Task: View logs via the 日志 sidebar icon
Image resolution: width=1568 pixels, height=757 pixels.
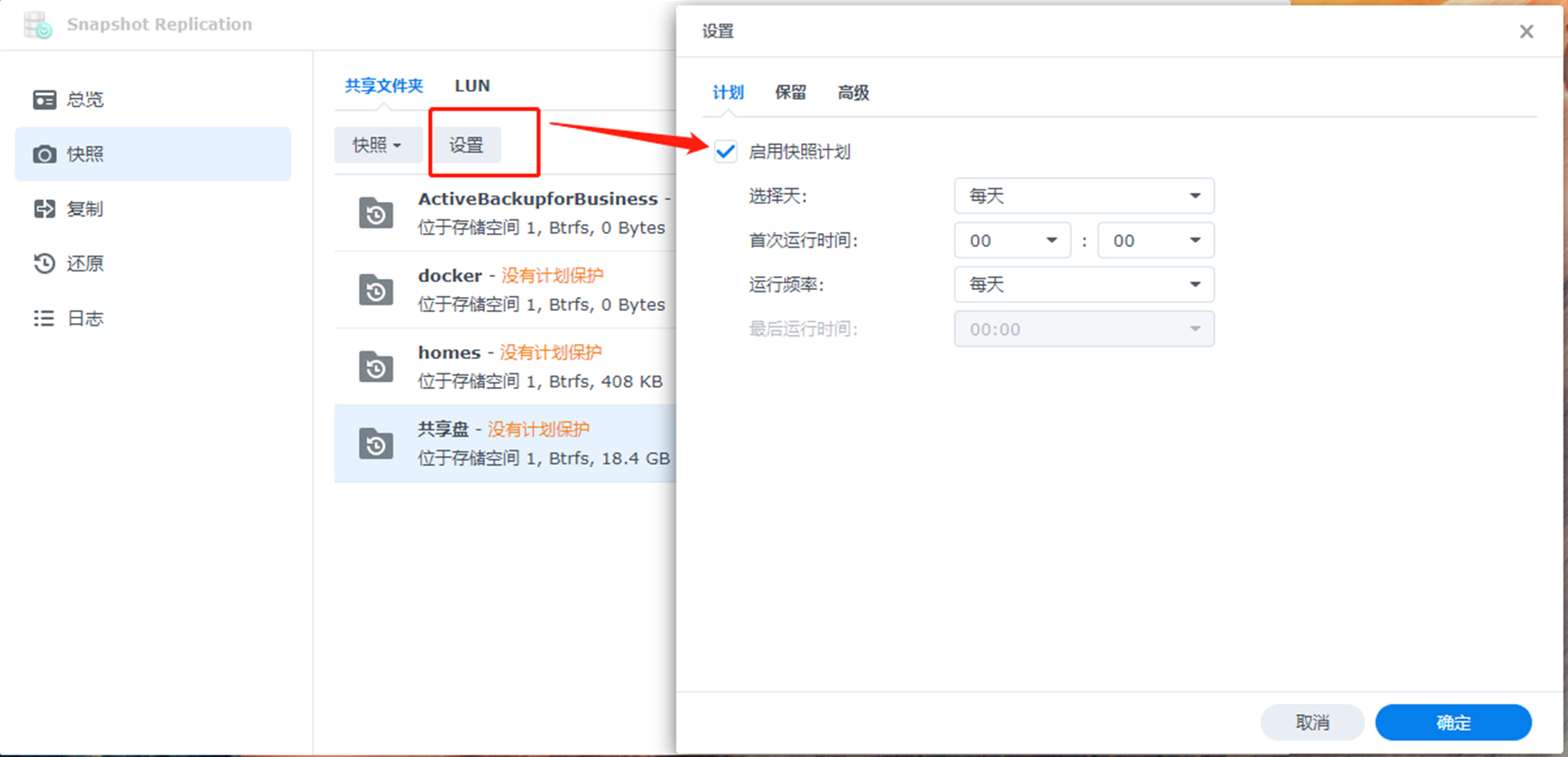Action: pyautogui.click(x=44, y=318)
